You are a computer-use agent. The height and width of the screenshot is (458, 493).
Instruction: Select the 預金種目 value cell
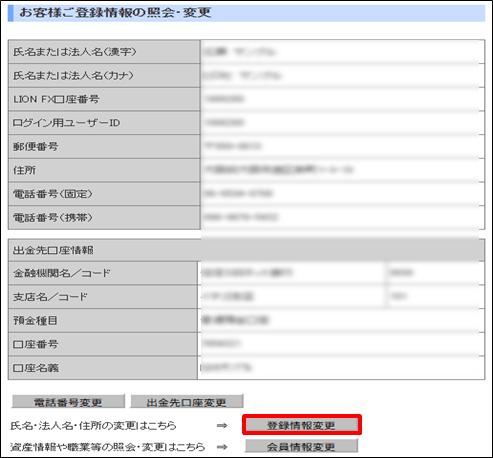pyautogui.click(x=341, y=320)
